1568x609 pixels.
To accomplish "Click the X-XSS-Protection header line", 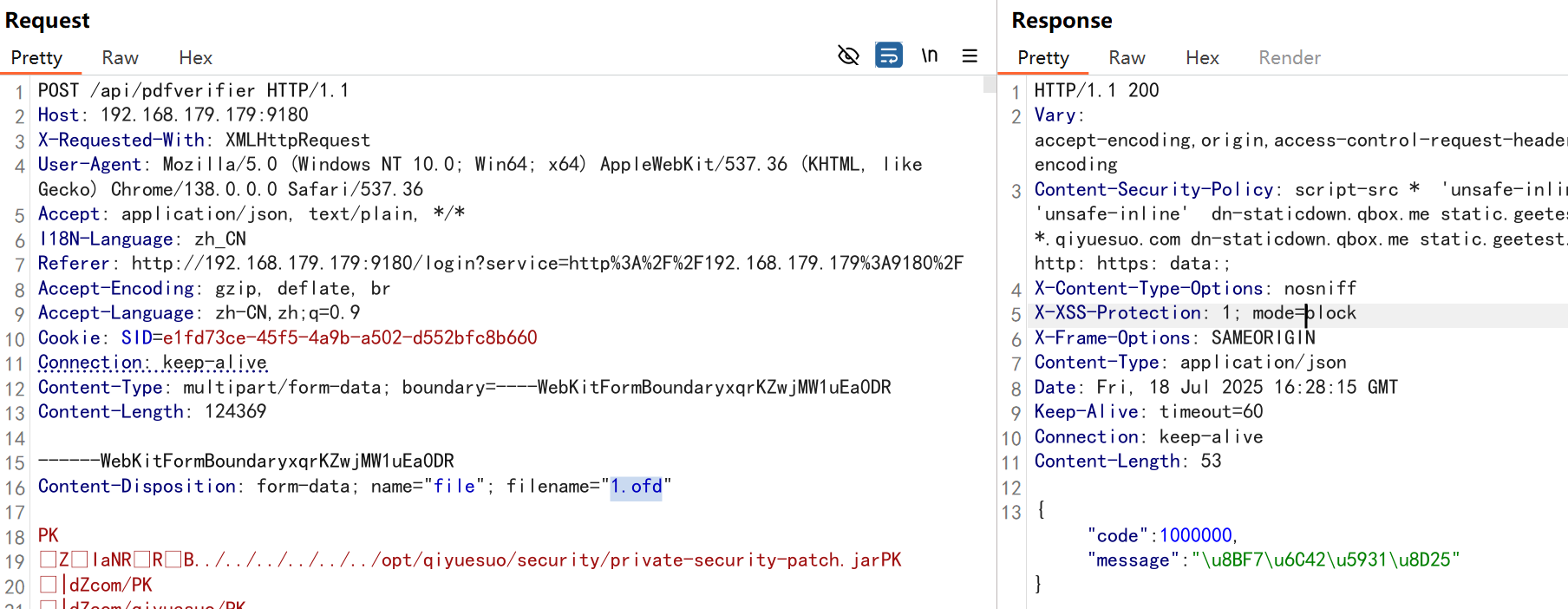I will (x=1194, y=313).
